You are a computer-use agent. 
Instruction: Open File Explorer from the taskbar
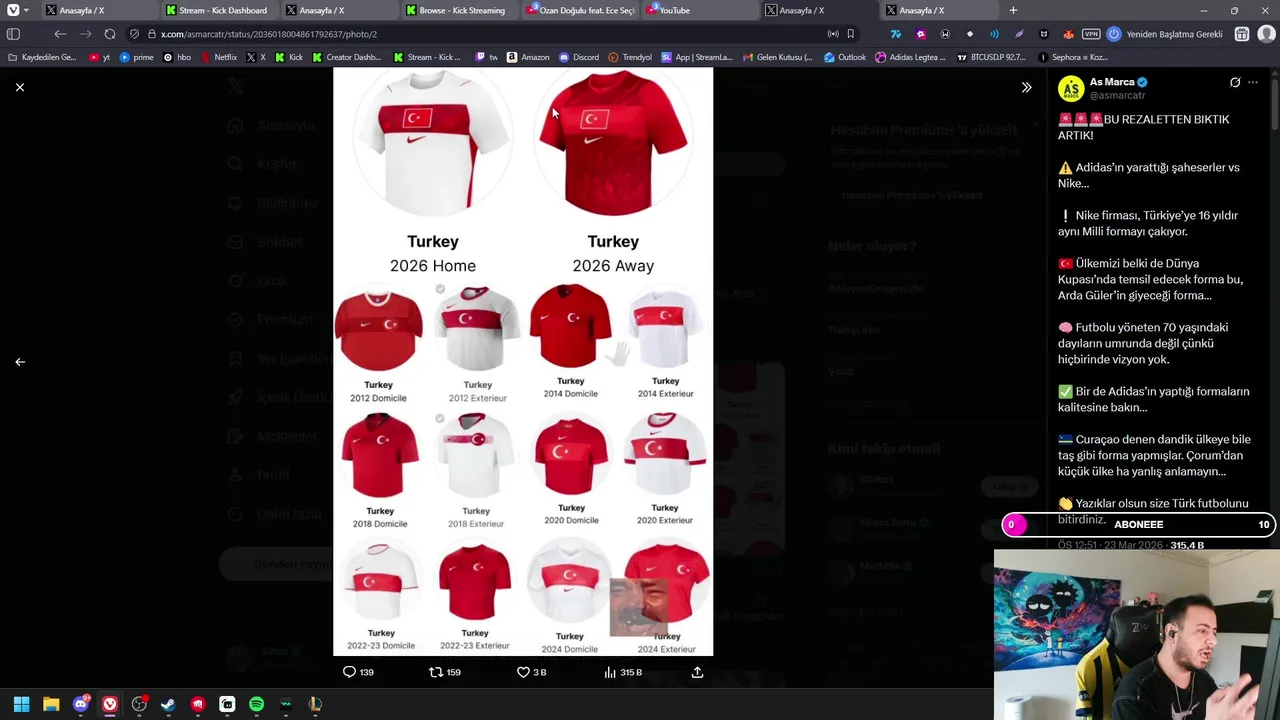tap(51, 704)
